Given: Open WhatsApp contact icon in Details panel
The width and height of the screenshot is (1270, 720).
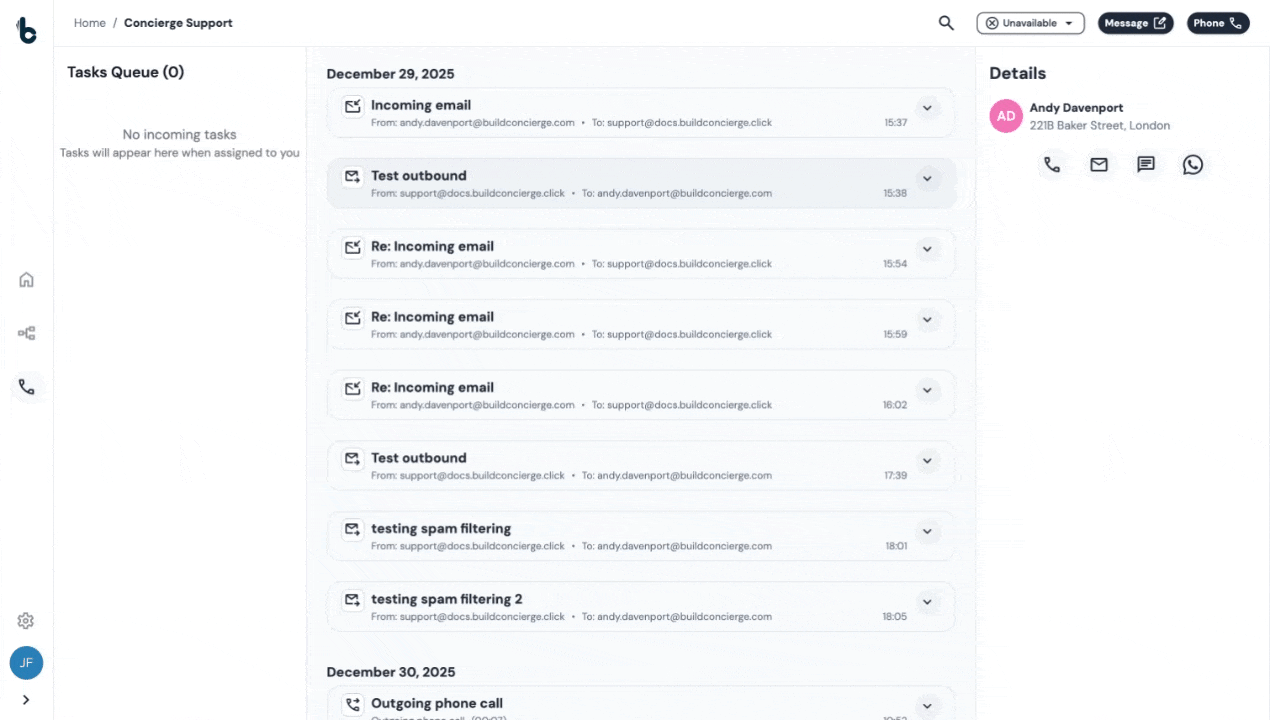Looking at the screenshot, I should point(1193,164).
